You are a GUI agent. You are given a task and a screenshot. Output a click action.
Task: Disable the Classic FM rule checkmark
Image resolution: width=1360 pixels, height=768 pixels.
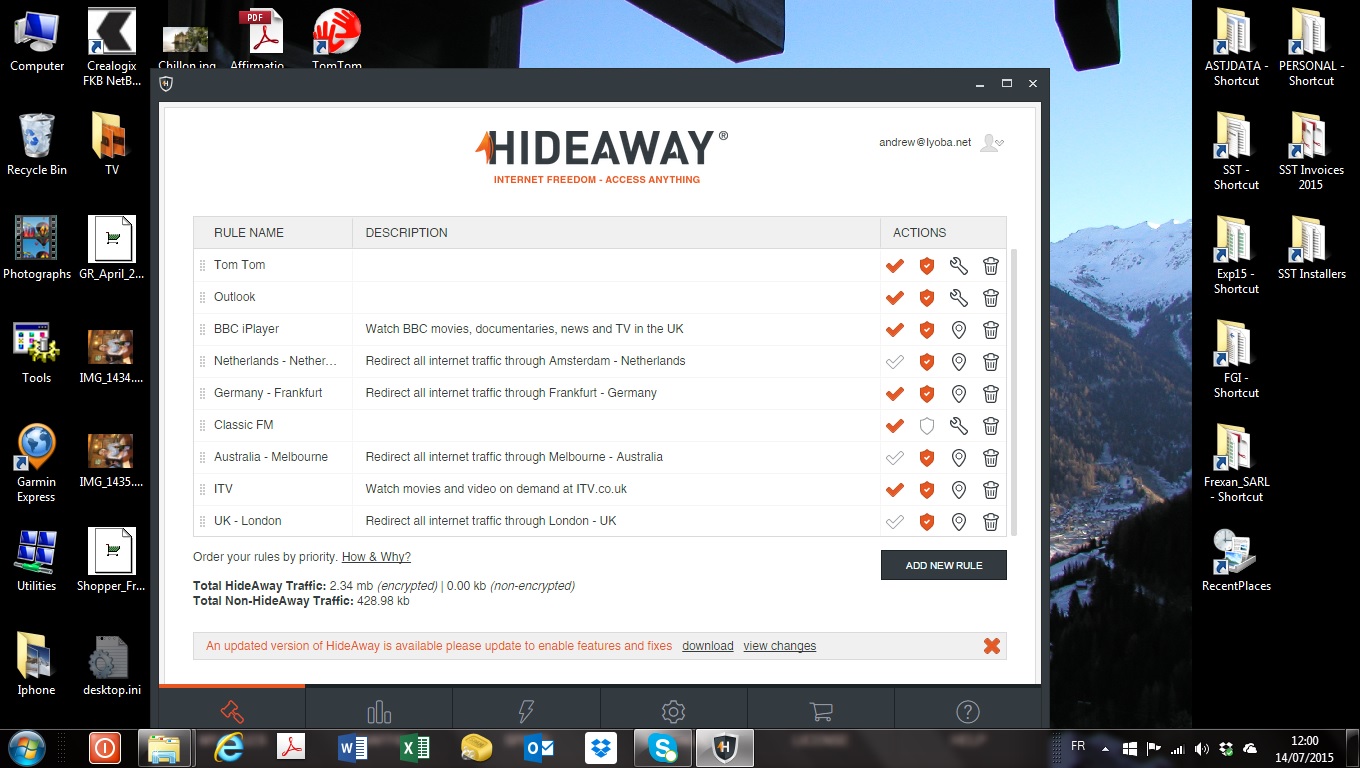click(x=895, y=426)
